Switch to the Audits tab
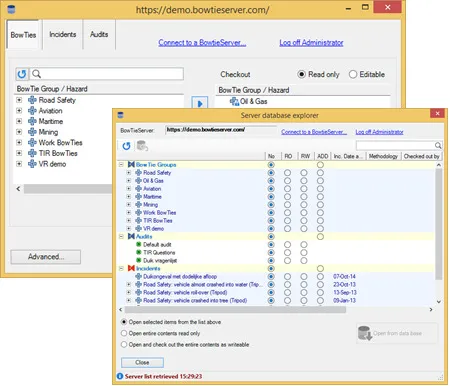 99,34
